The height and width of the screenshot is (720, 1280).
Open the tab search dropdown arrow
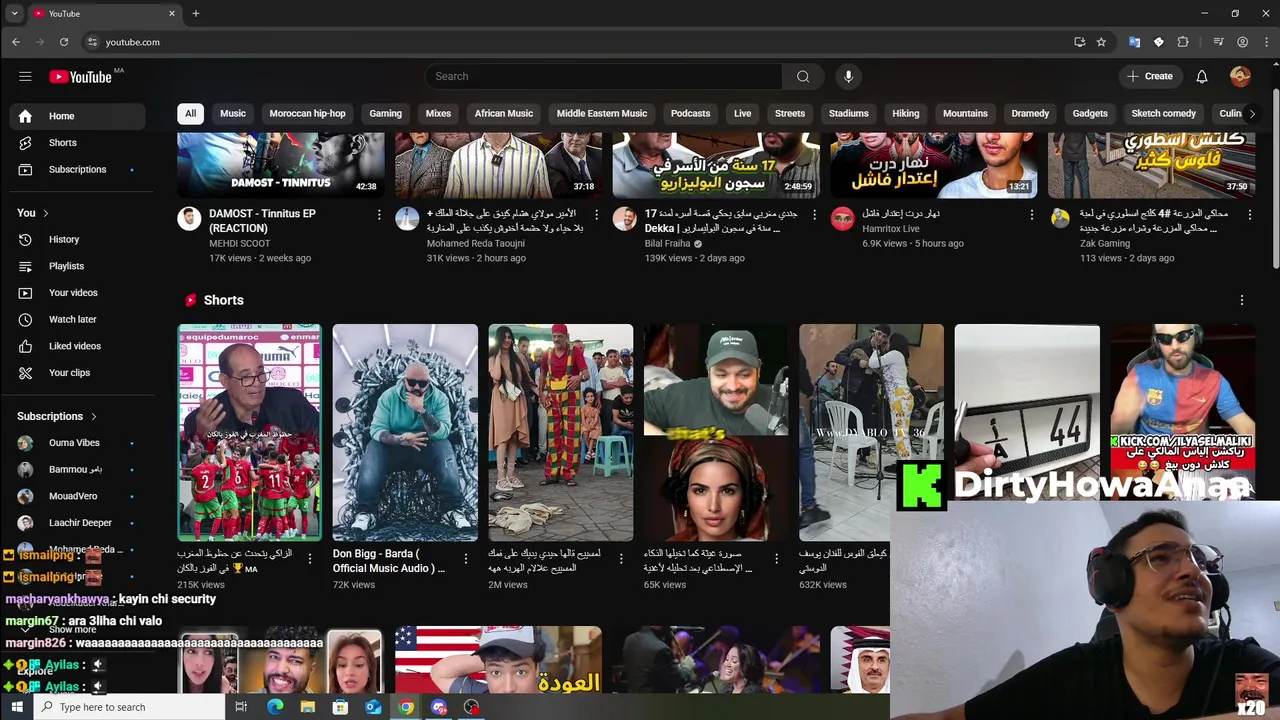[x=14, y=13]
